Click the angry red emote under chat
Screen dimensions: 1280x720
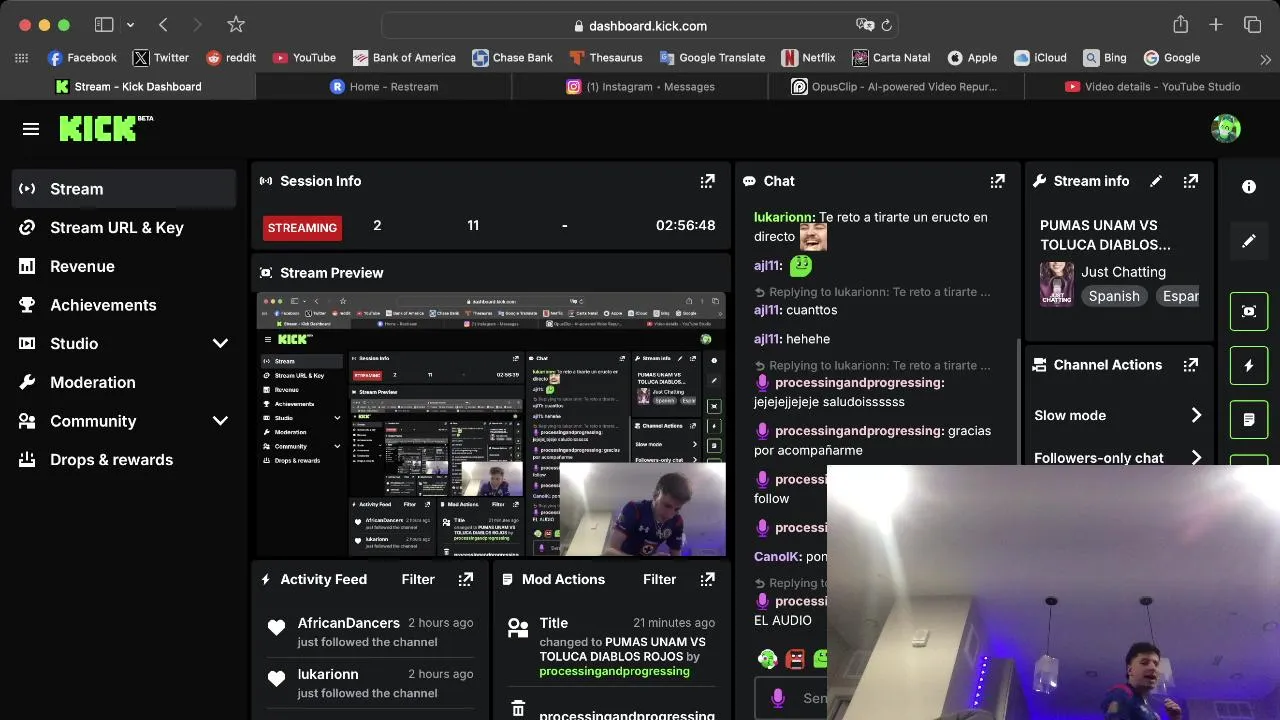point(795,658)
